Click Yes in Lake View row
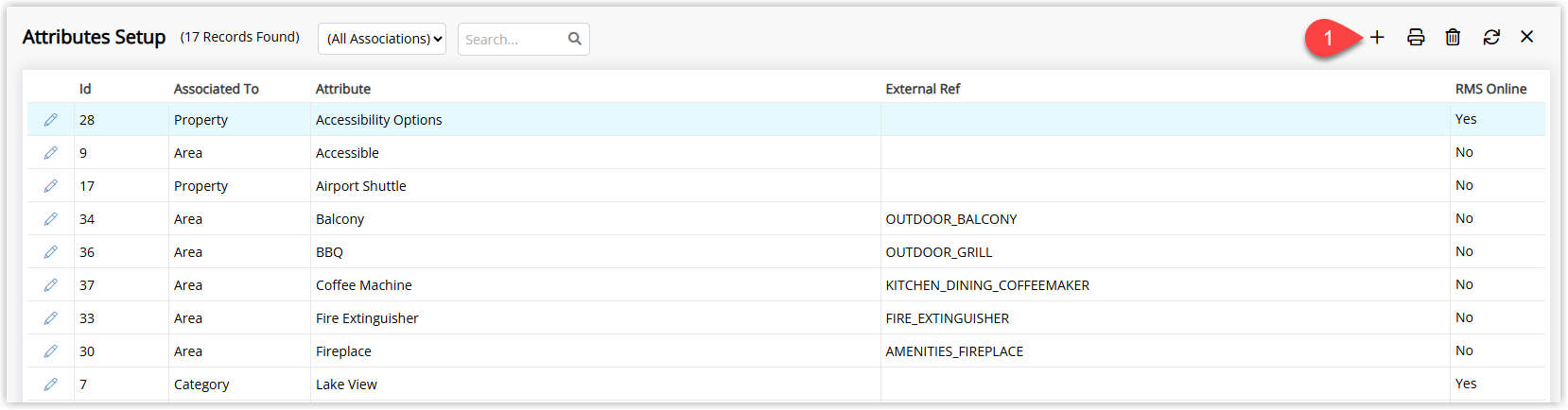Screen dimensions: 1568x410 (1466, 384)
